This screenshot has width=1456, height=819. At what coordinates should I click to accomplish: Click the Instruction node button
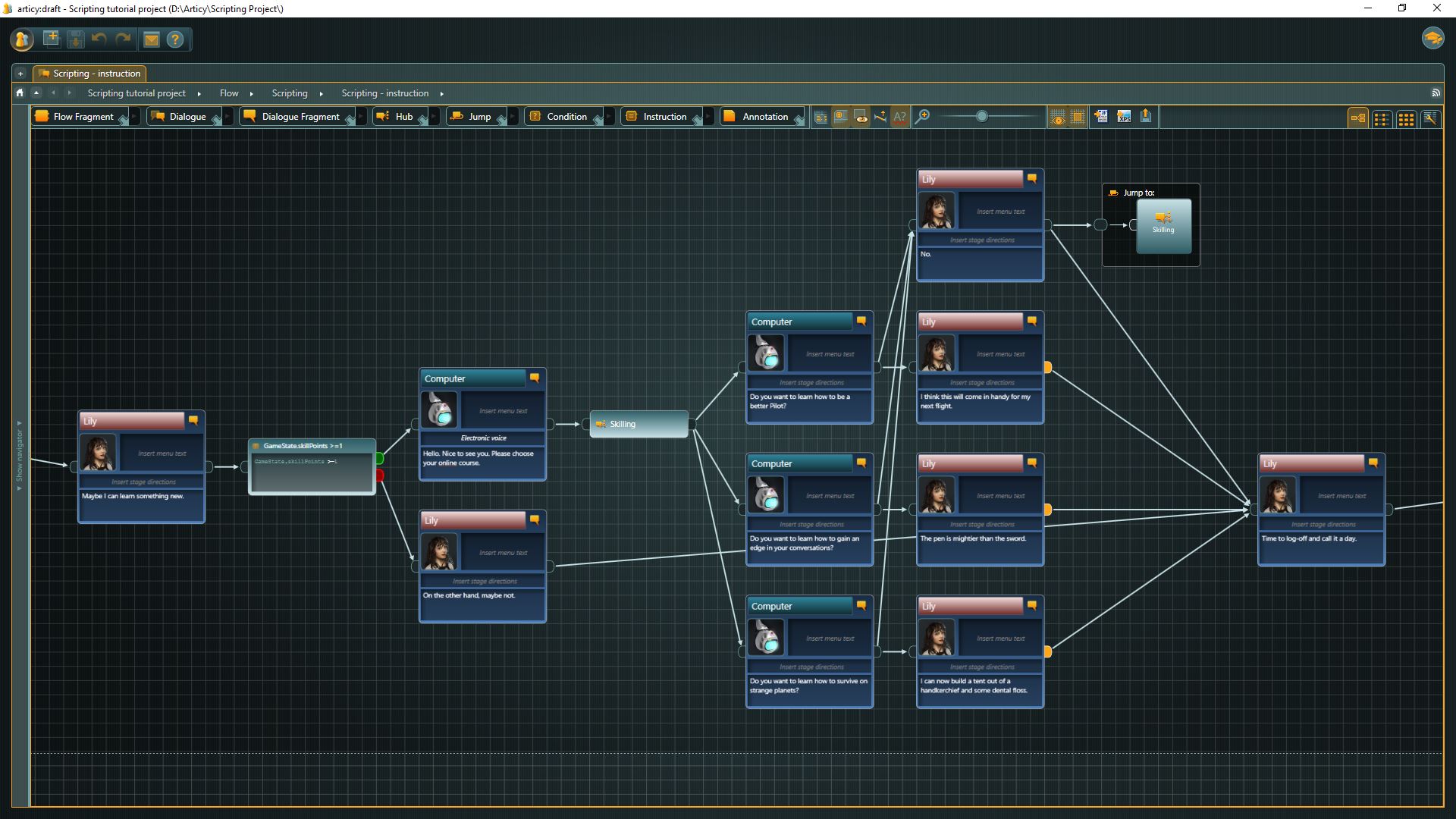point(657,117)
